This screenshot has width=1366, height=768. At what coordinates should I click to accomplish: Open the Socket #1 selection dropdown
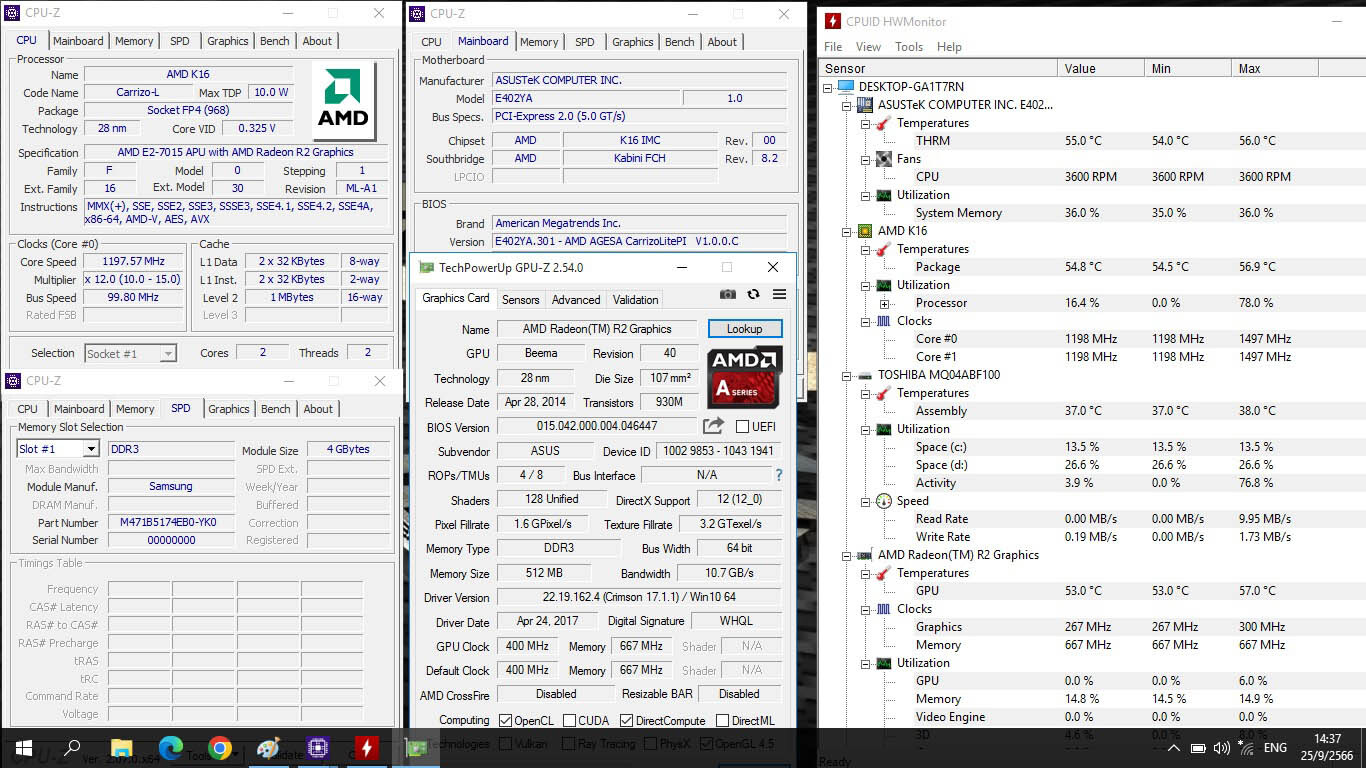click(168, 353)
